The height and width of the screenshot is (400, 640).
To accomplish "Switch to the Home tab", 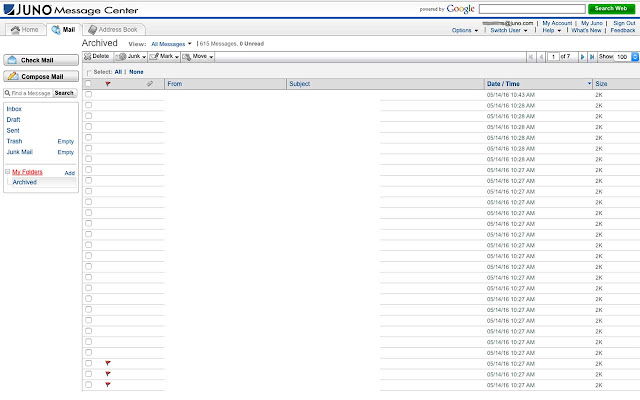I will (x=25, y=30).
